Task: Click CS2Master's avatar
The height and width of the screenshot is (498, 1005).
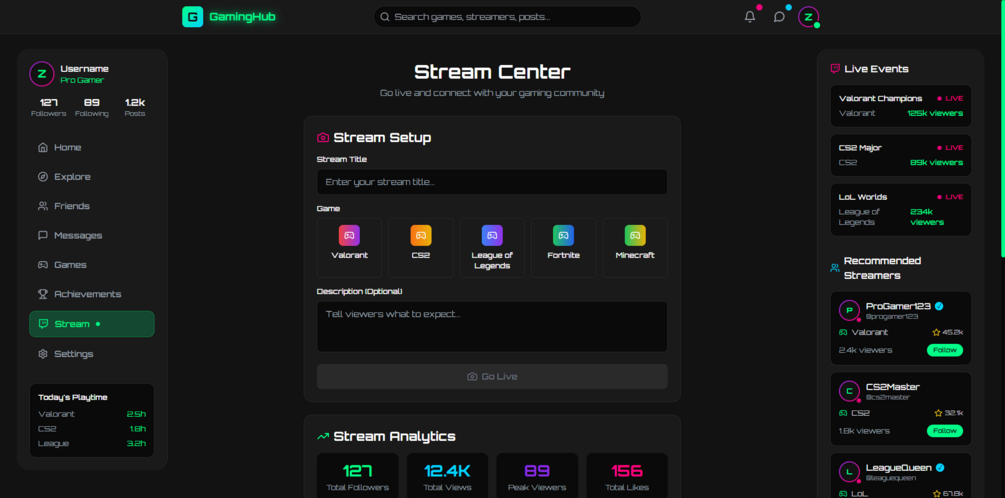Action: coord(849,391)
